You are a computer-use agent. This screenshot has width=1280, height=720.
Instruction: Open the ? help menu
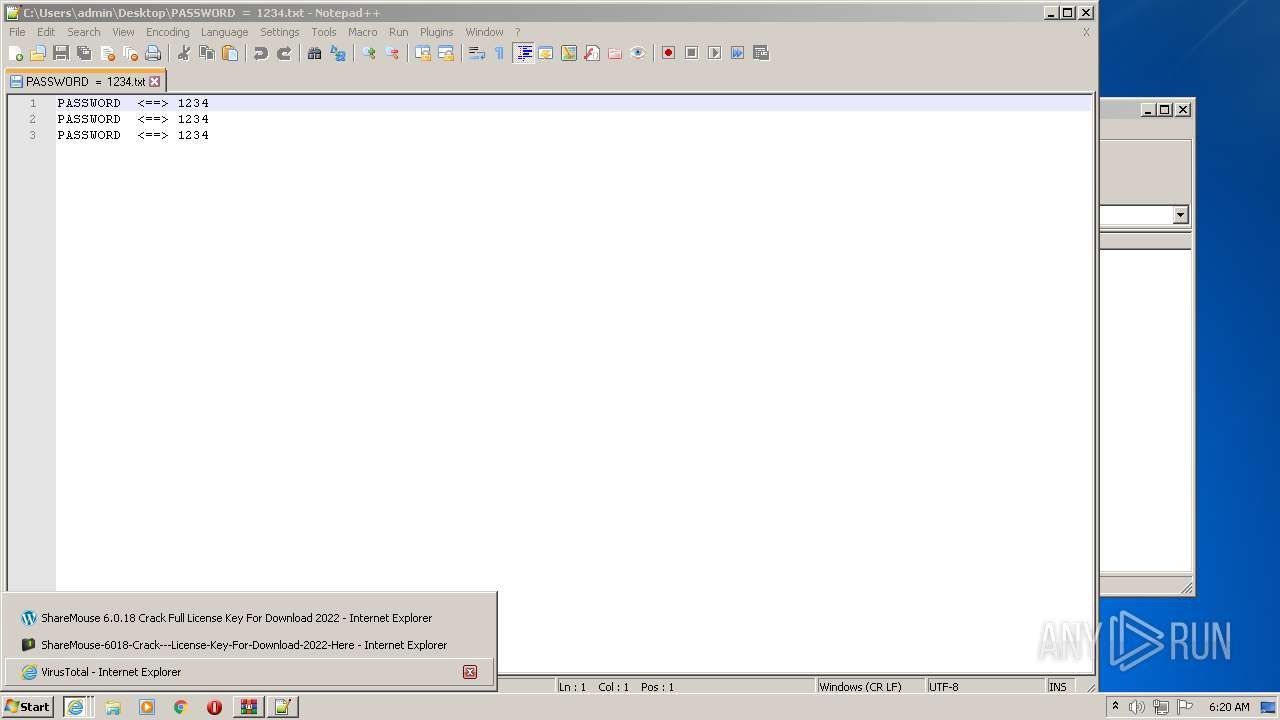[x=517, y=32]
